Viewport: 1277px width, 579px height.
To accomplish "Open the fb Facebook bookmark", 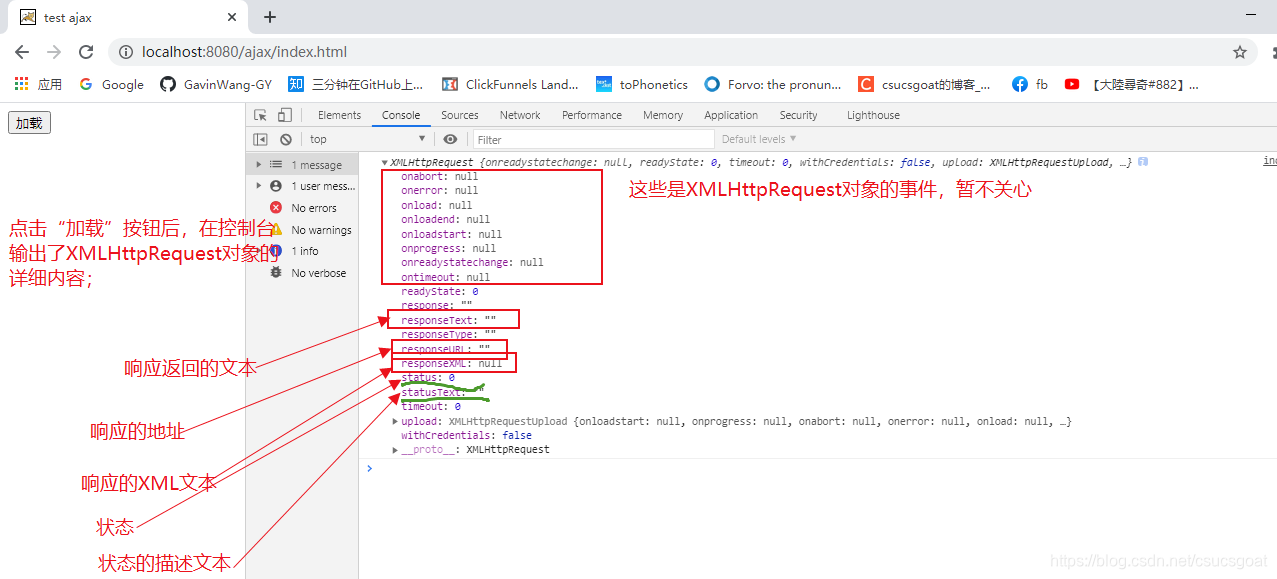I will [1030, 84].
